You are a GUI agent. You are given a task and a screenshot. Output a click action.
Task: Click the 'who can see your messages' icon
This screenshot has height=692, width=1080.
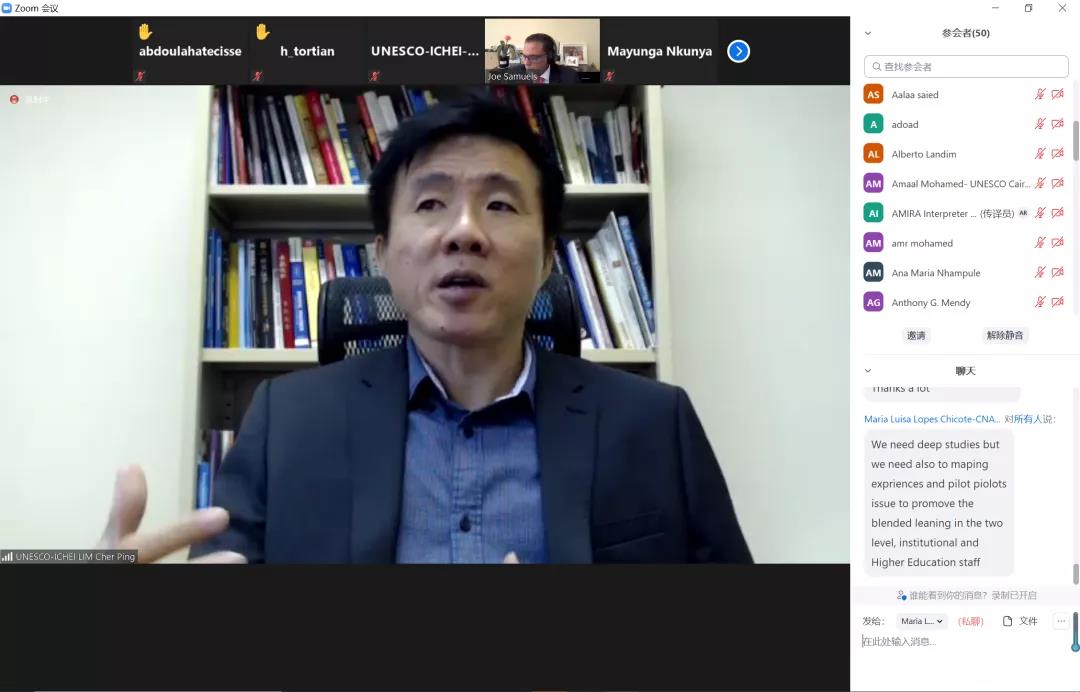(902, 595)
